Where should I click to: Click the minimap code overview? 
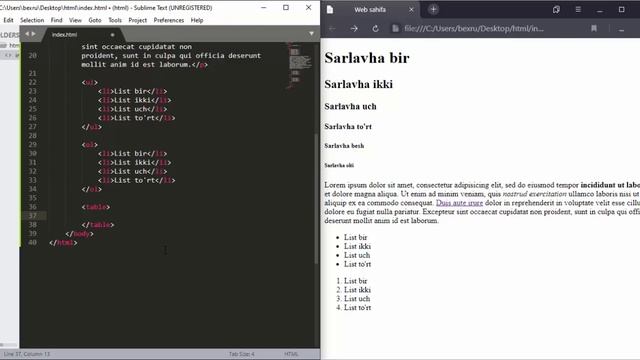point(300,65)
